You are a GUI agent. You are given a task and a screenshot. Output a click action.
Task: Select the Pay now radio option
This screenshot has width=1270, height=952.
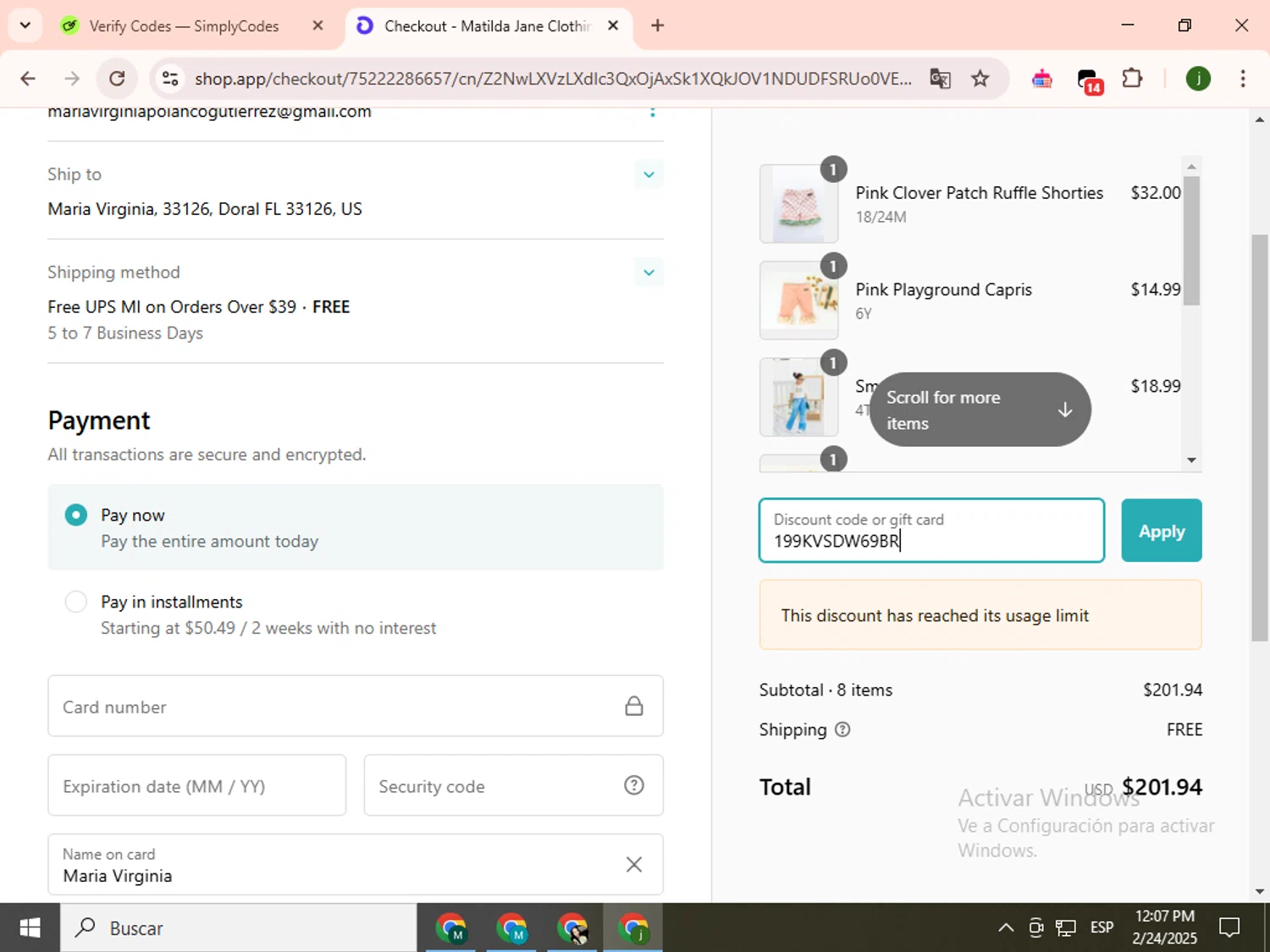tap(76, 515)
